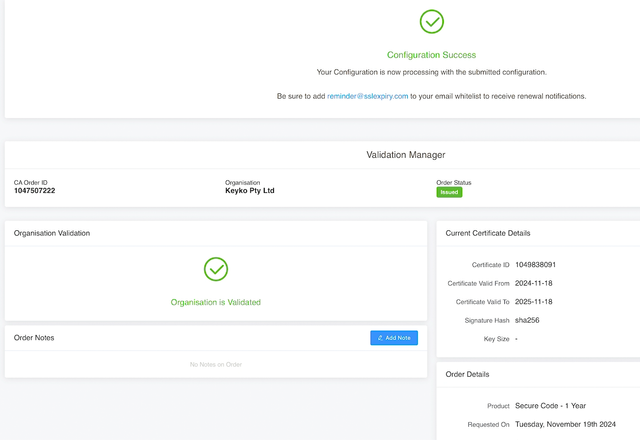Image resolution: width=640 pixels, height=440 pixels.
Task: Click the Order Details panel header
Action: click(x=467, y=374)
